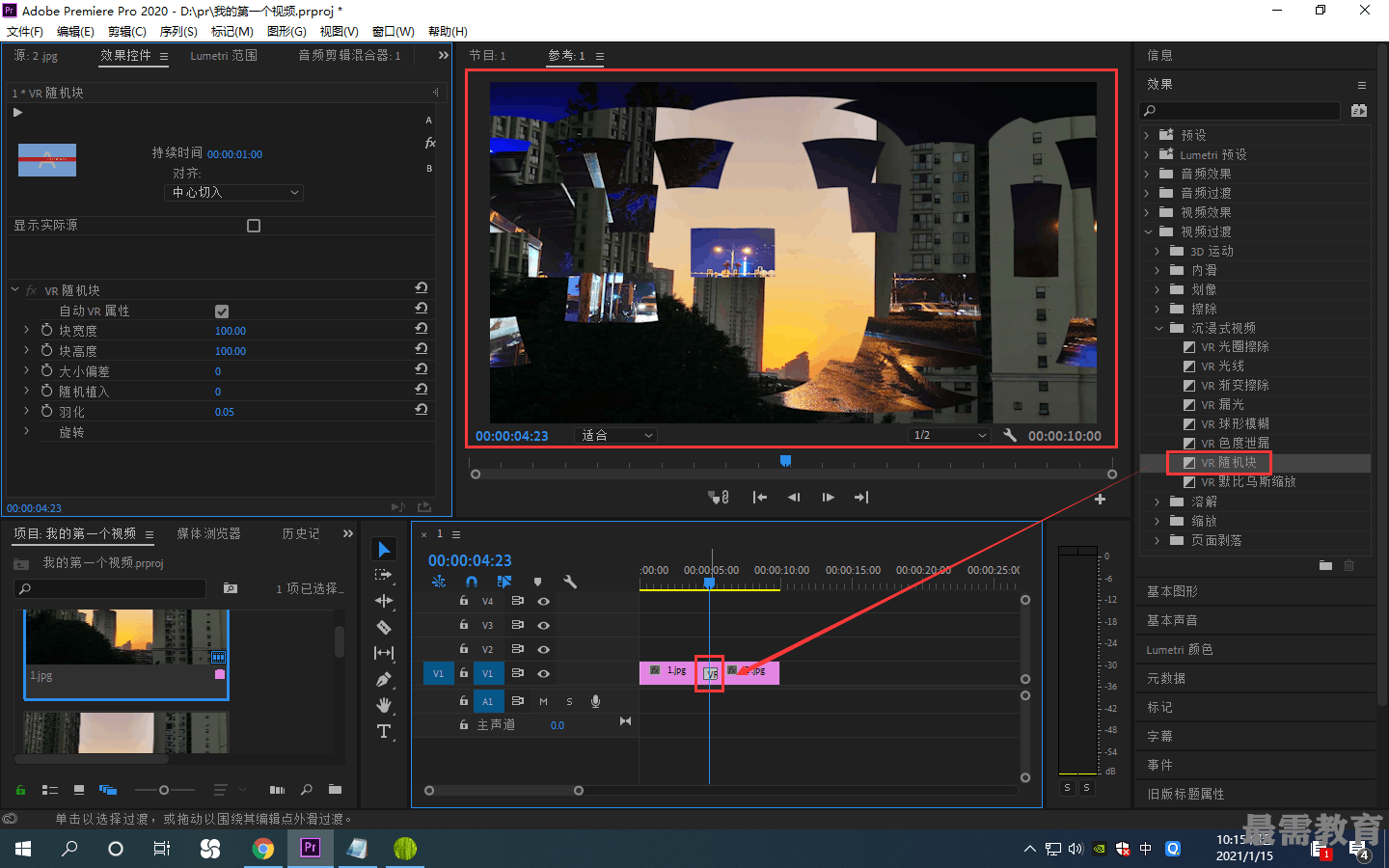The width and height of the screenshot is (1389, 868).
Task: Open the 基本声音 panel
Action: [x=1172, y=620]
